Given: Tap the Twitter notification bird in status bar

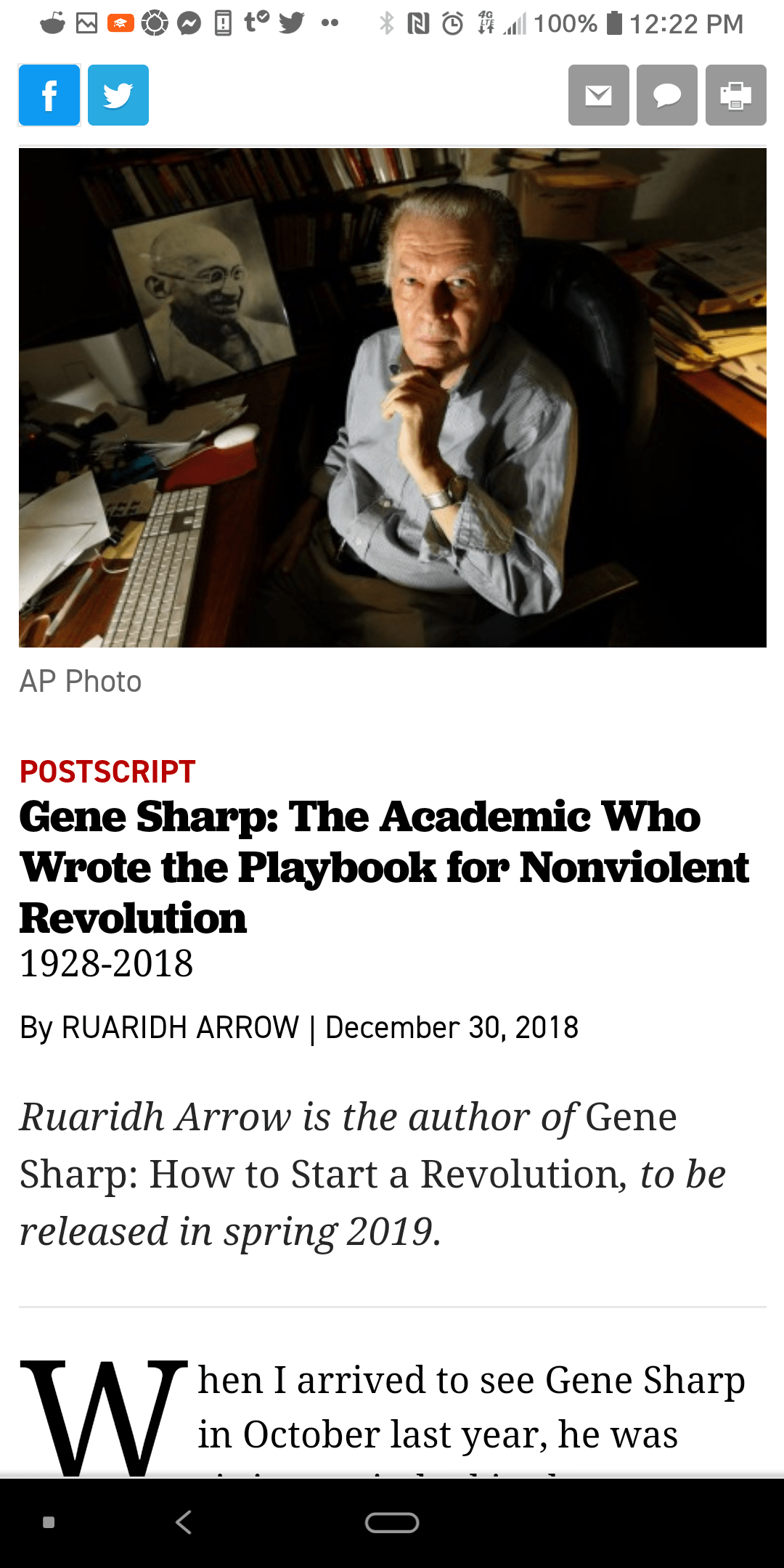Looking at the screenshot, I should point(292,24).
